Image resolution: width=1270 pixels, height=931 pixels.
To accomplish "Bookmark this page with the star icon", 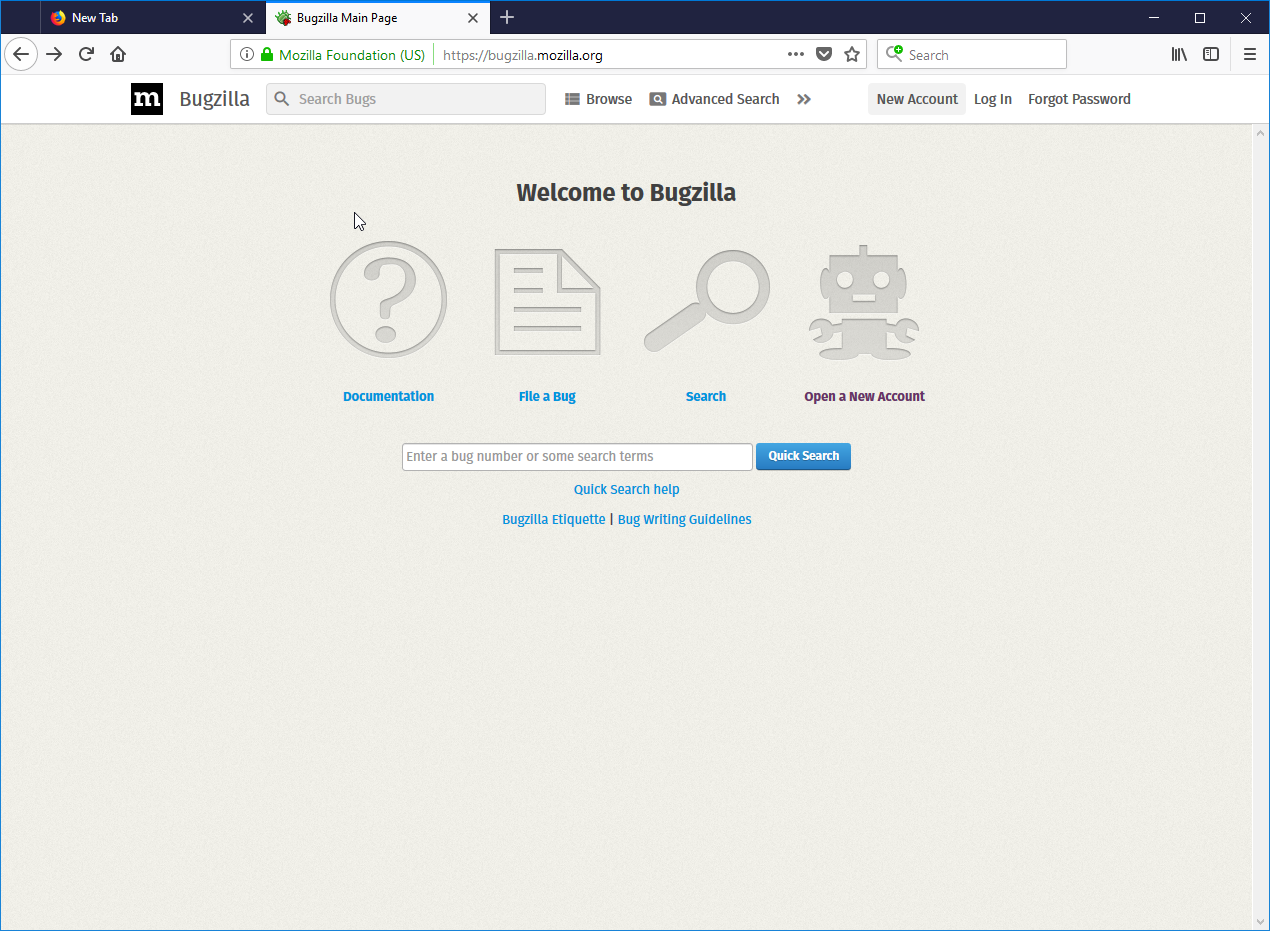I will (852, 55).
